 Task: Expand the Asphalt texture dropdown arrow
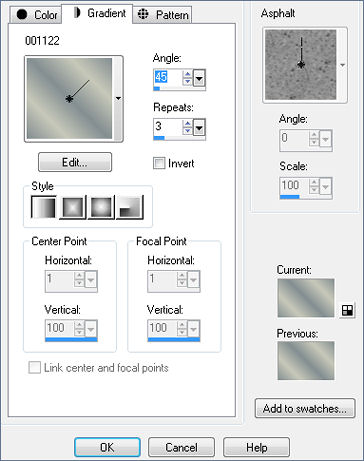pyautogui.click(x=342, y=65)
